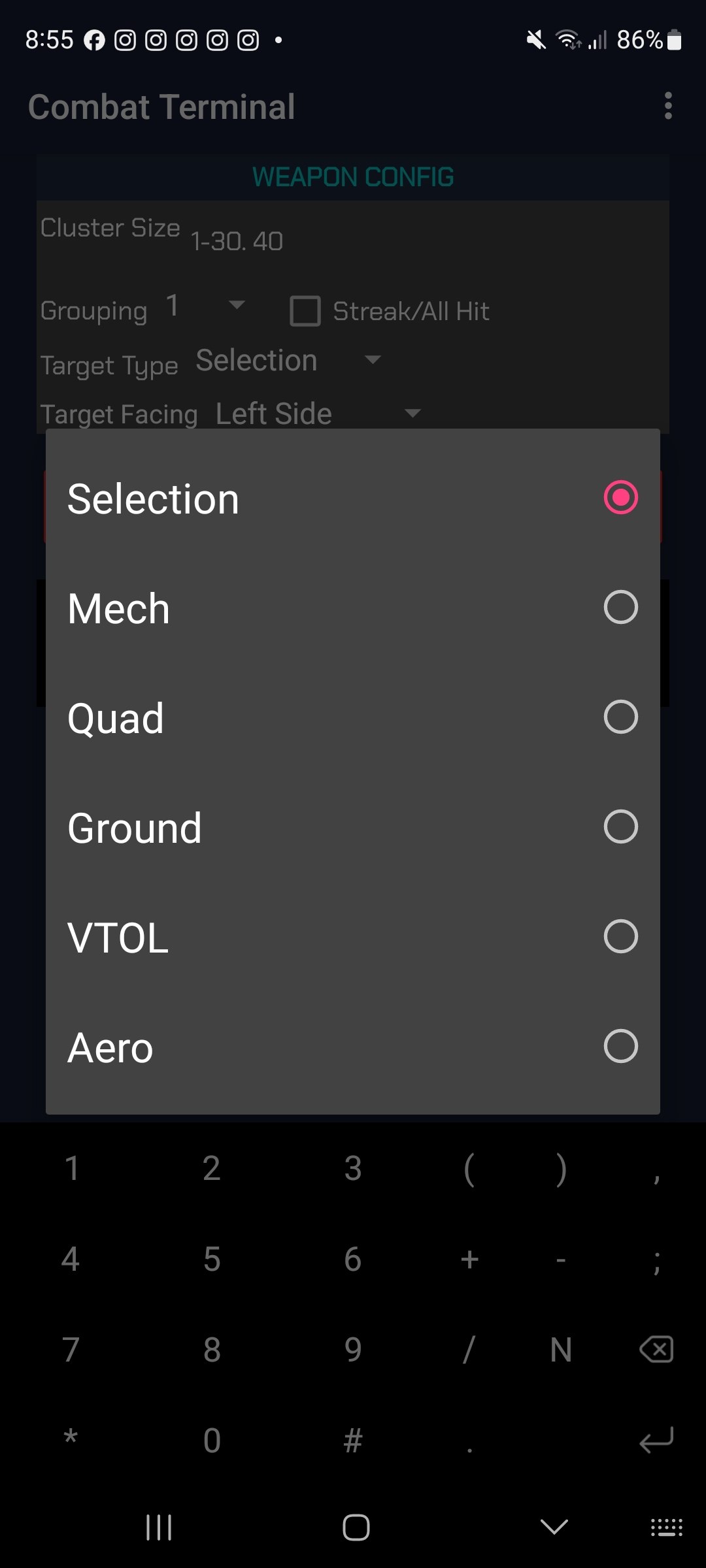Hide the keyboard with down chevron
The image size is (706, 1568).
tap(554, 1527)
